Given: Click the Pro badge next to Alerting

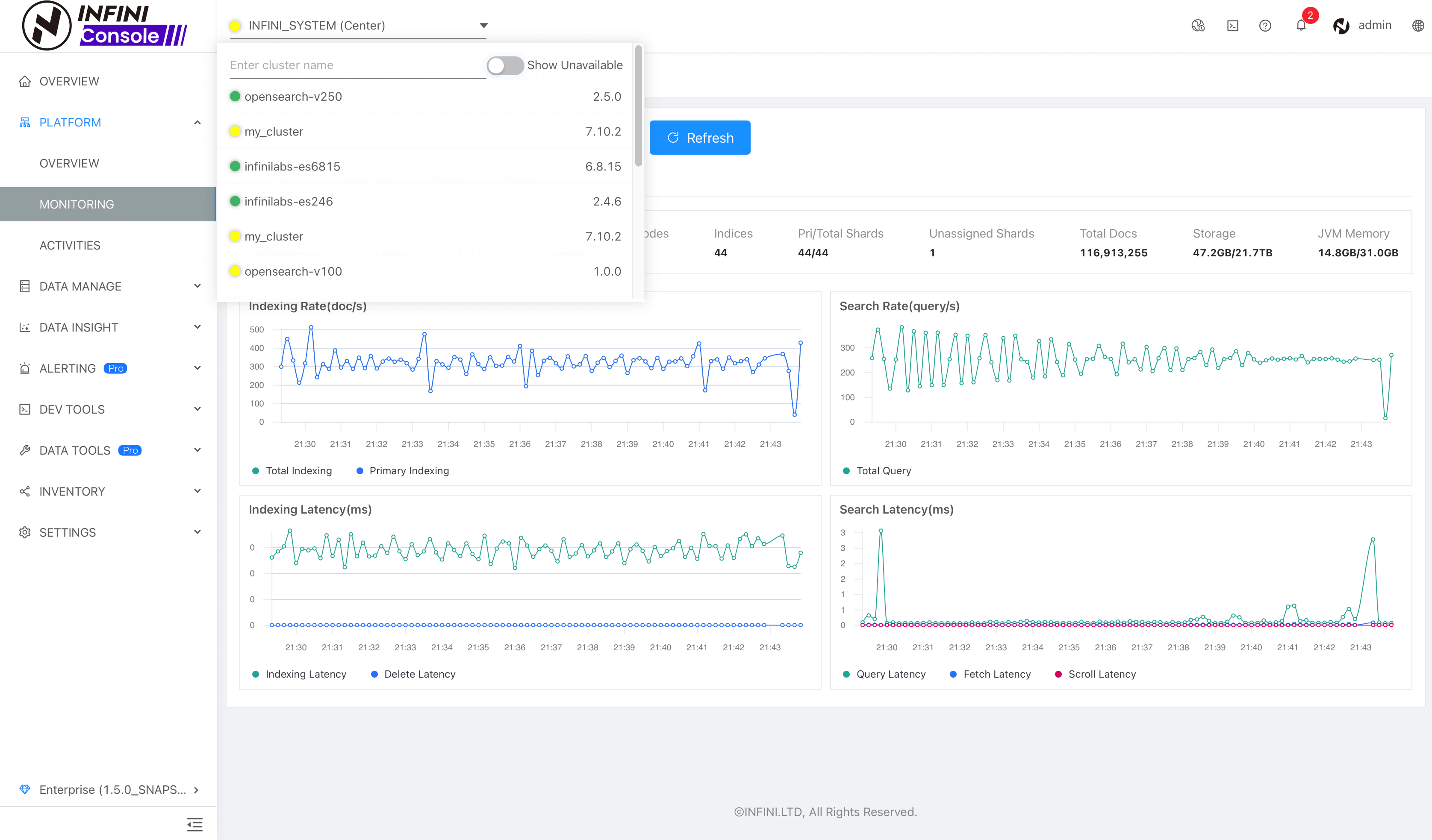Looking at the screenshot, I should point(115,368).
